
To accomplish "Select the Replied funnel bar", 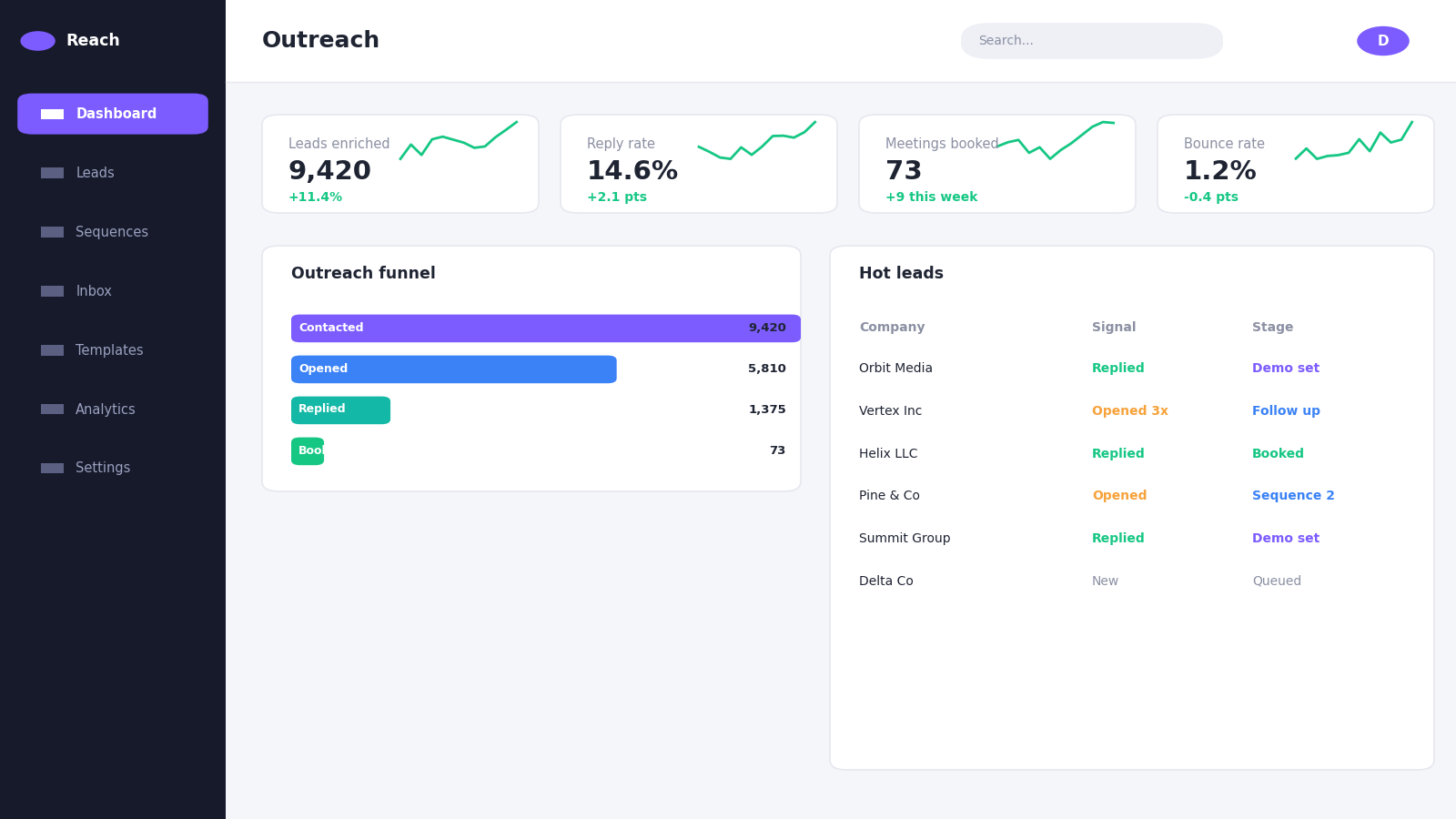I will click(340, 410).
